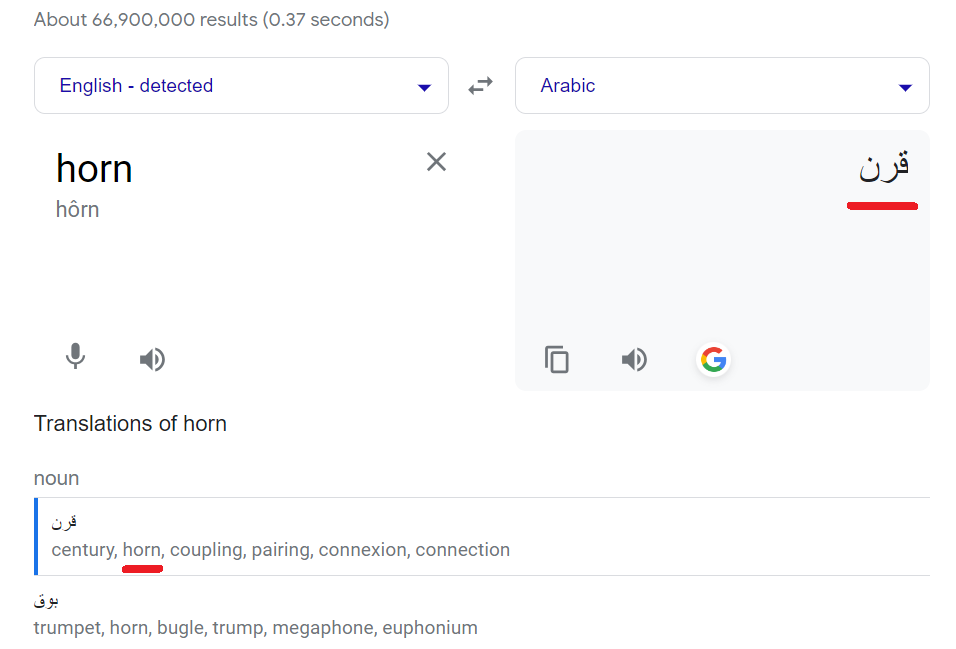956x649 pixels.
Task: Expand the Arabic language dropdown arrow
Action: tap(905, 88)
